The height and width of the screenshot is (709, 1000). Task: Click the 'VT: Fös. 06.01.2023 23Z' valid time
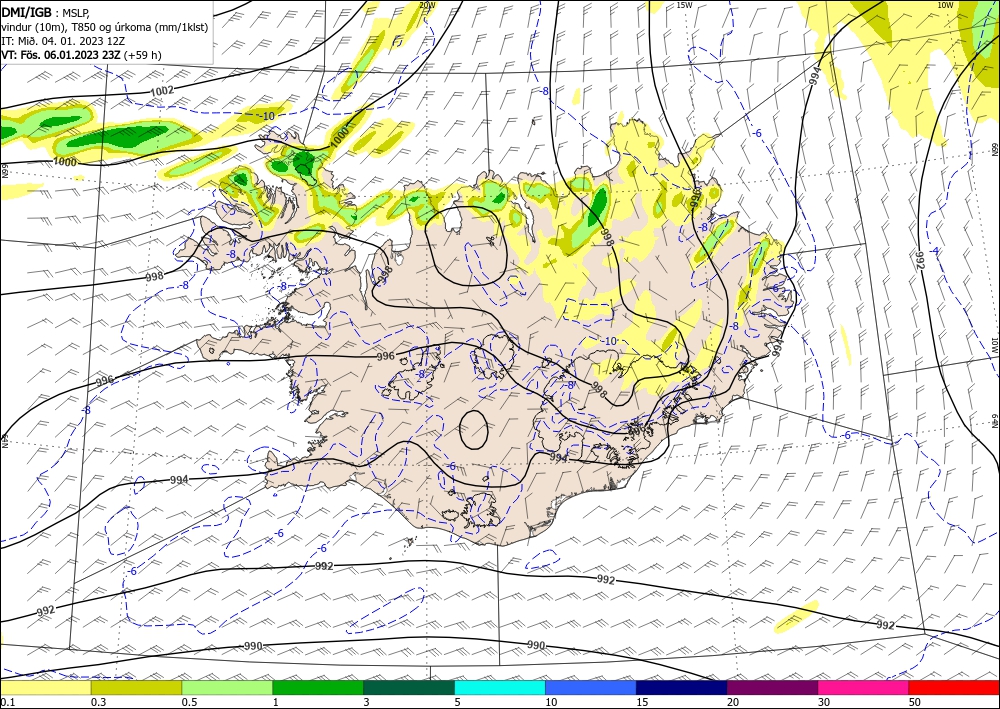[x=61, y=55]
